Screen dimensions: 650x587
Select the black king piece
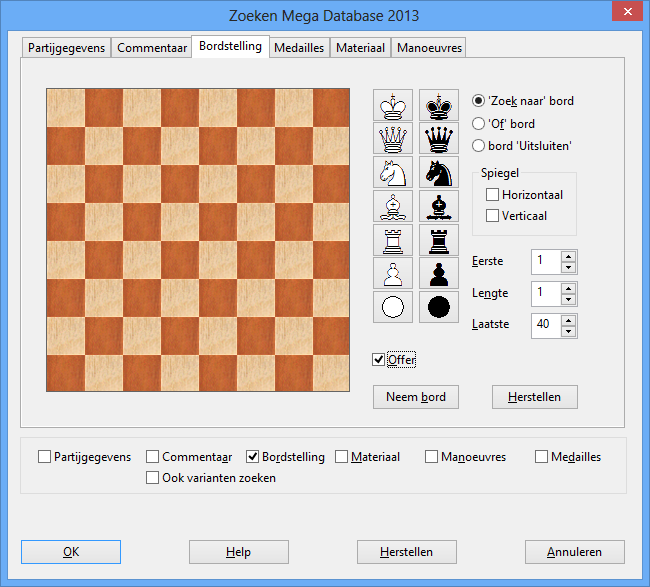[x=439, y=105]
